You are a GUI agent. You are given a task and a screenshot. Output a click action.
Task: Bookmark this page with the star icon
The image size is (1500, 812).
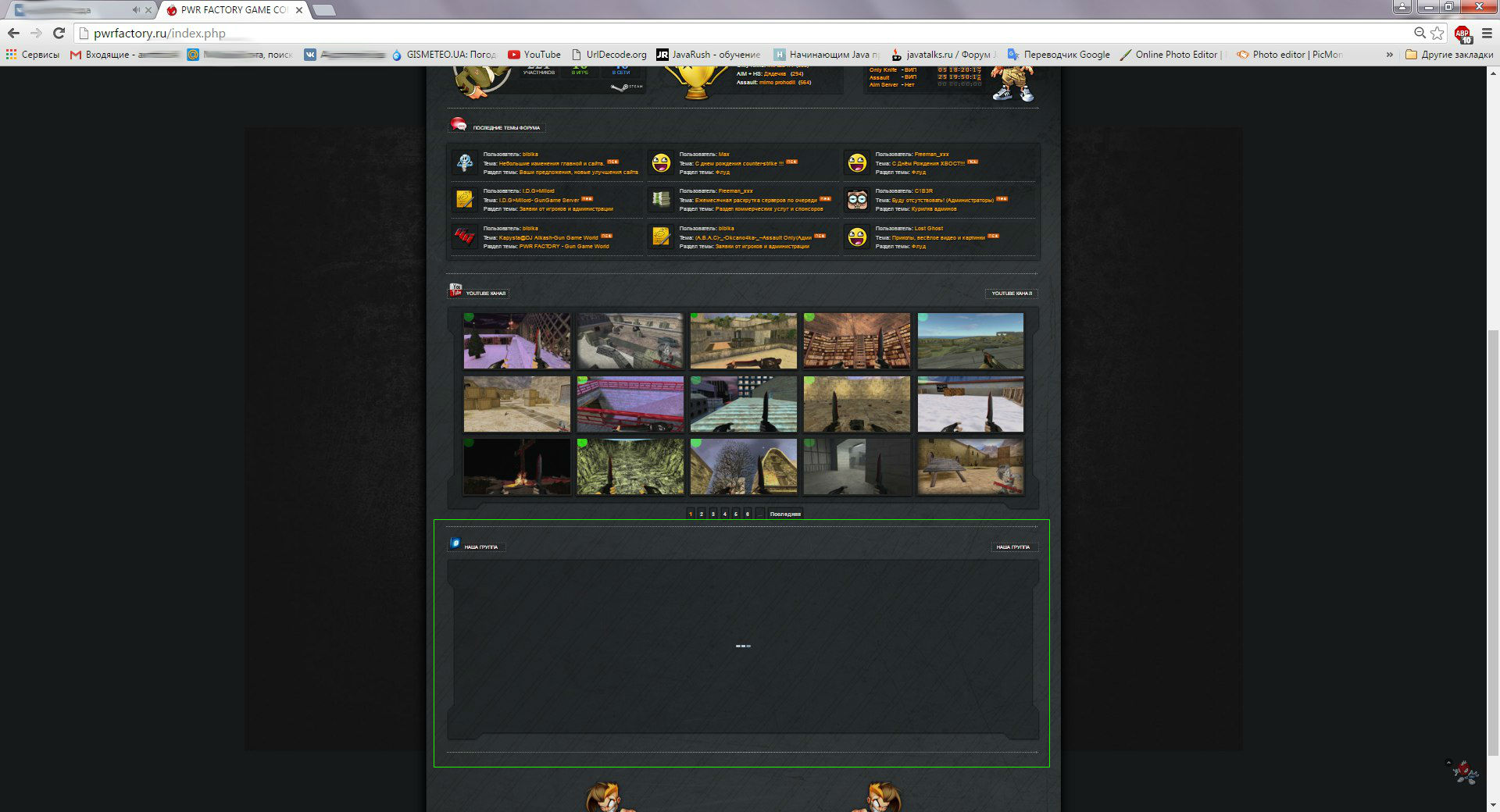pos(1437,33)
